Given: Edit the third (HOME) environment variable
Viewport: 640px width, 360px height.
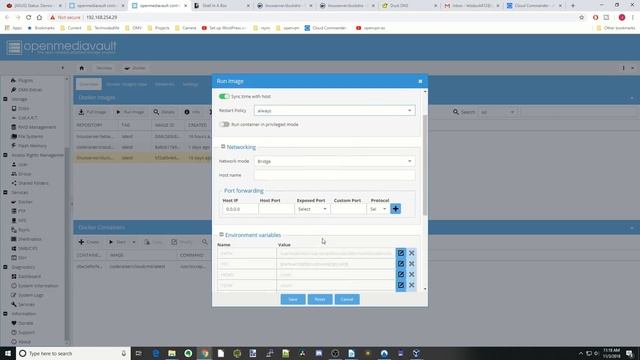Looking at the screenshot, I should [x=401, y=274].
